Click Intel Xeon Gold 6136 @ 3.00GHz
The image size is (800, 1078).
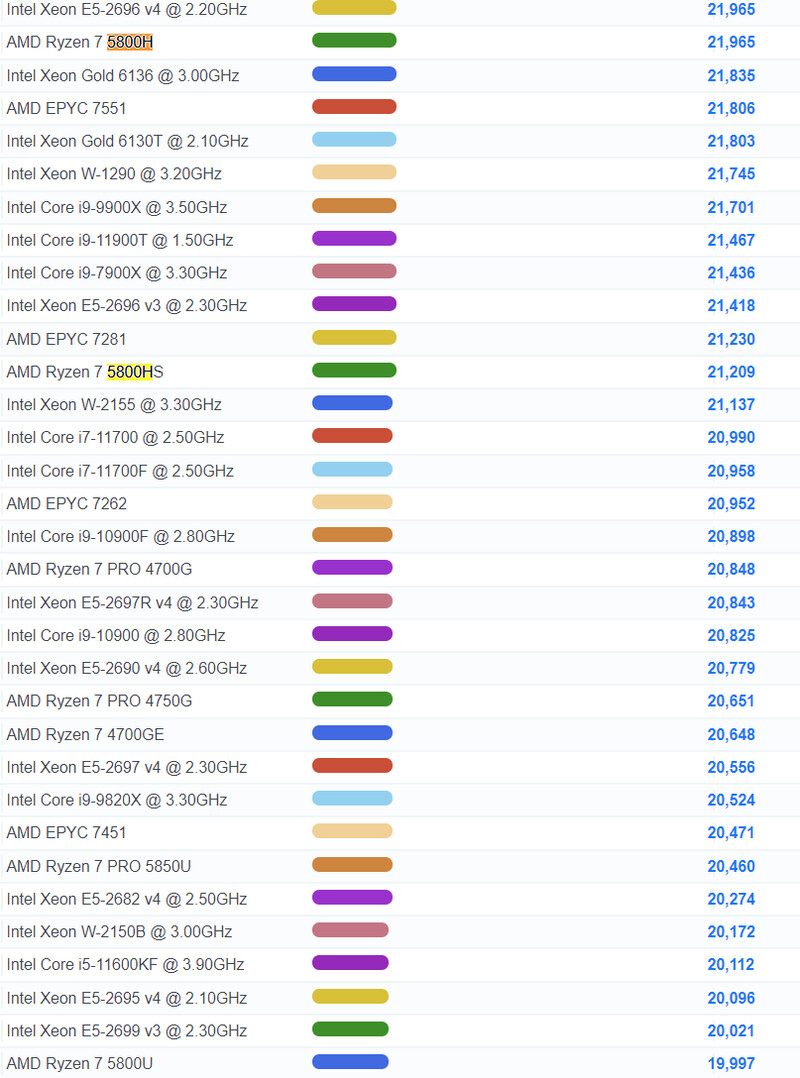point(123,75)
